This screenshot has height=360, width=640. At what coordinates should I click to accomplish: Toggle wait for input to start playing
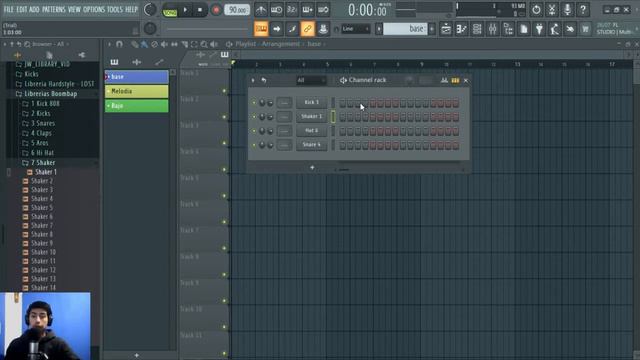click(276, 9)
